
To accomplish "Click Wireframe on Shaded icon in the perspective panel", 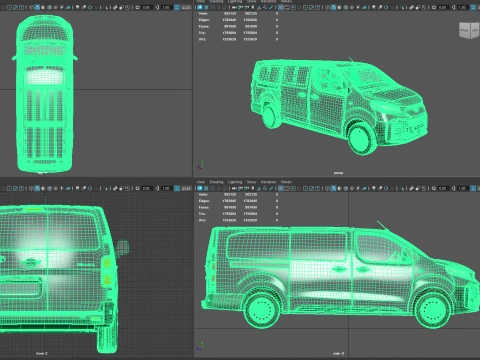I will tap(346, 7).
